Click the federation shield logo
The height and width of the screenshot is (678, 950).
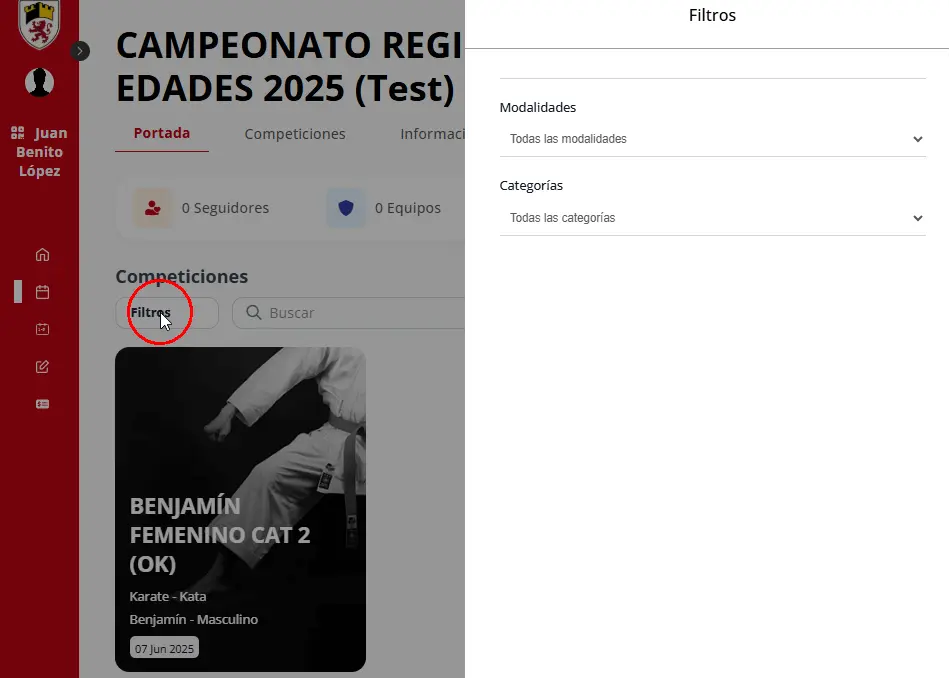[x=39, y=24]
